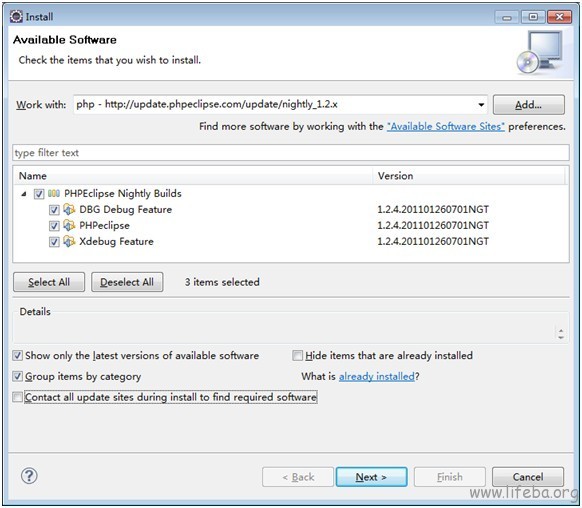Screen dimensions: 582x508
Task: Click the Deselect All button
Action: pyautogui.click(x=127, y=282)
